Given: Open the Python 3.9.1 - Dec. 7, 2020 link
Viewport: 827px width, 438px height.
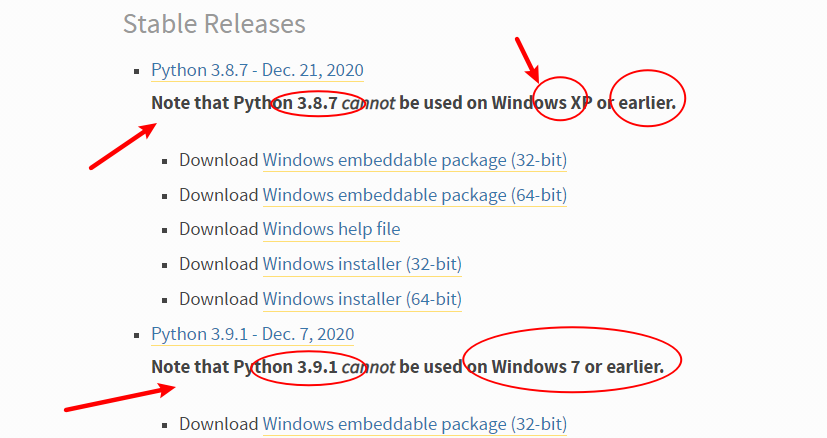Looking at the screenshot, I should pos(253,334).
